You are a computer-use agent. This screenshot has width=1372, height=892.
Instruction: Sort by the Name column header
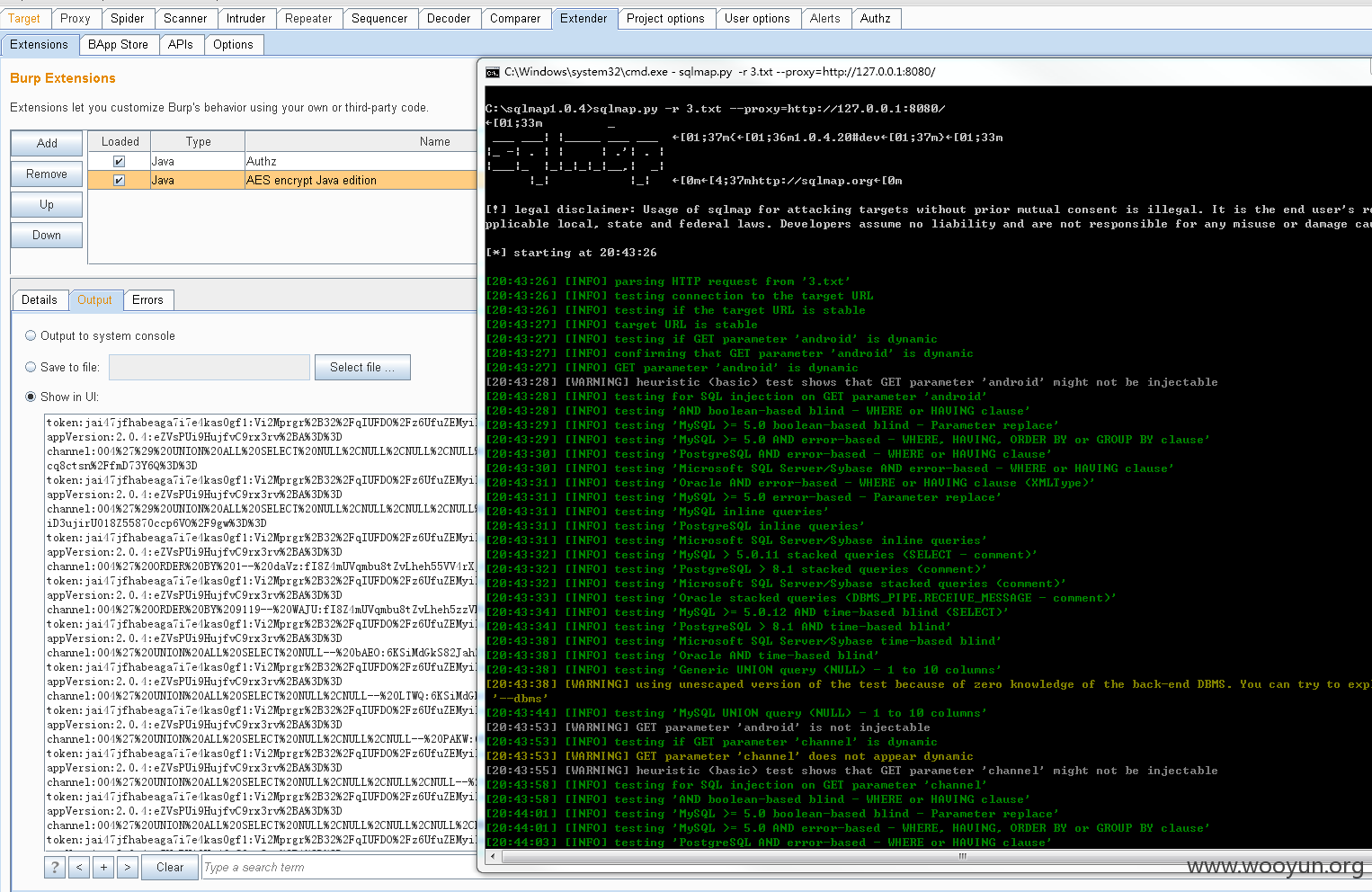[361, 141]
